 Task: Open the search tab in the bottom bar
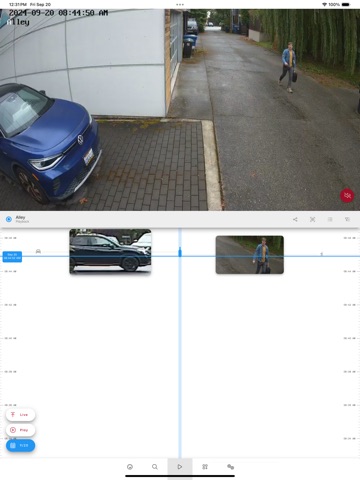(155, 467)
